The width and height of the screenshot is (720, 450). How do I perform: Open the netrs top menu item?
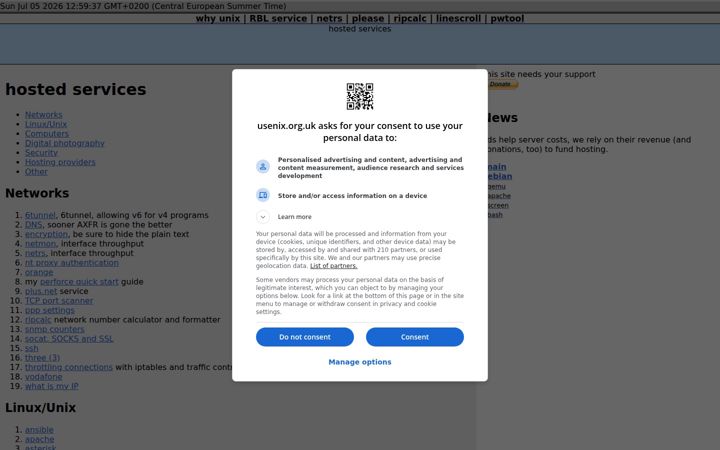(x=329, y=18)
